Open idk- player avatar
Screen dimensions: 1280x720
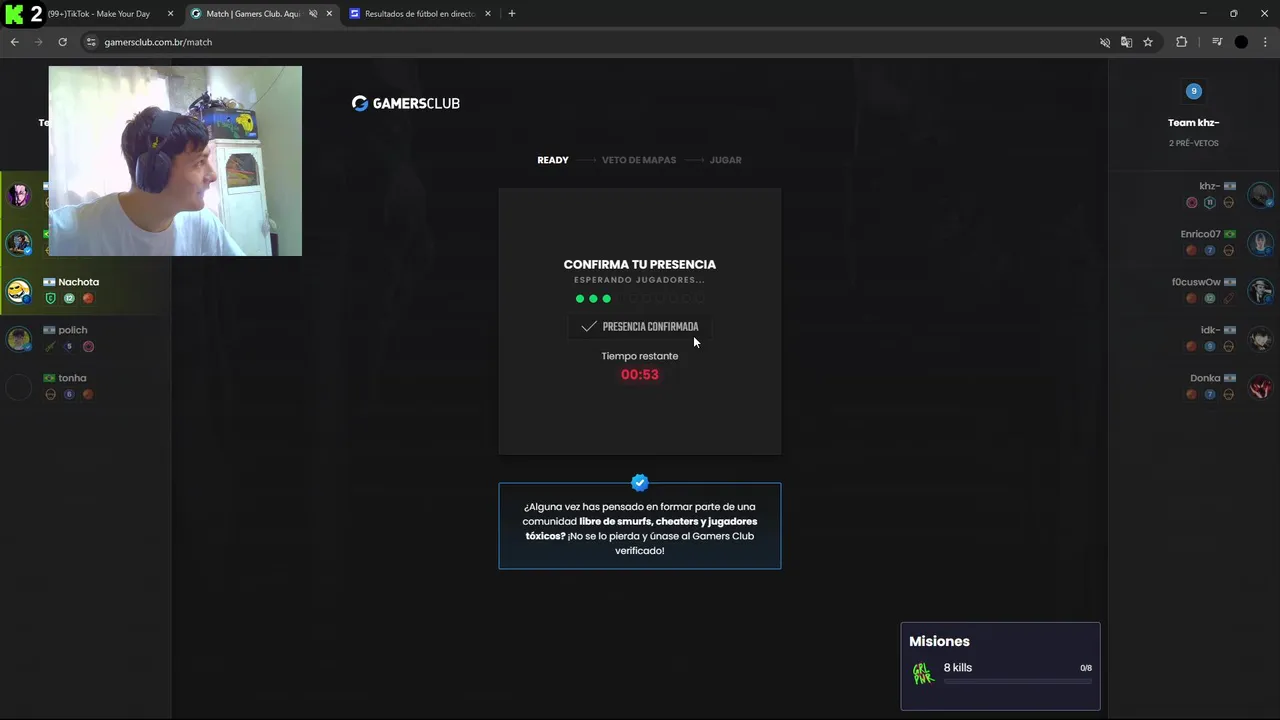point(1260,338)
